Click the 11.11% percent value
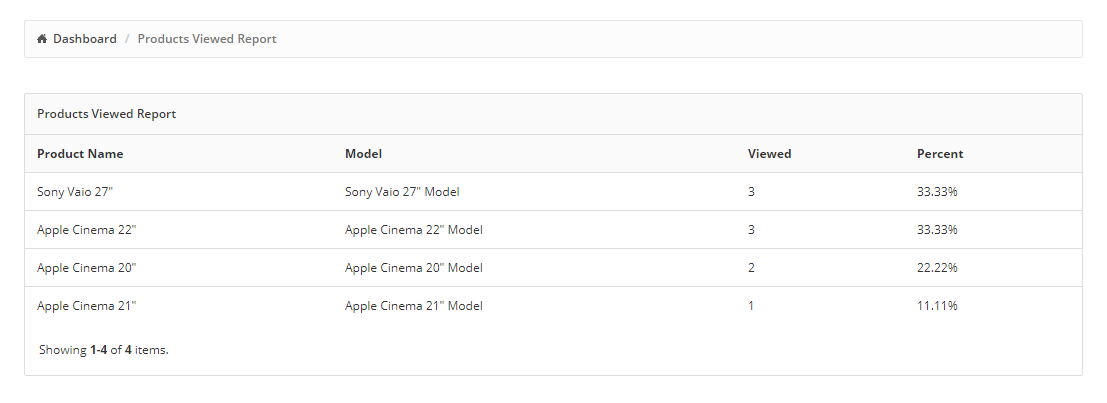 click(x=938, y=306)
